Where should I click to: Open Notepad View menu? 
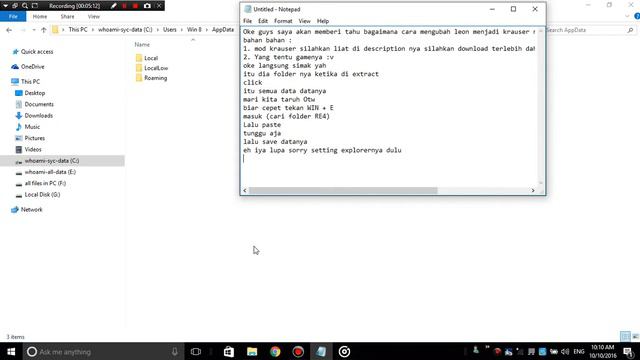click(x=304, y=21)
